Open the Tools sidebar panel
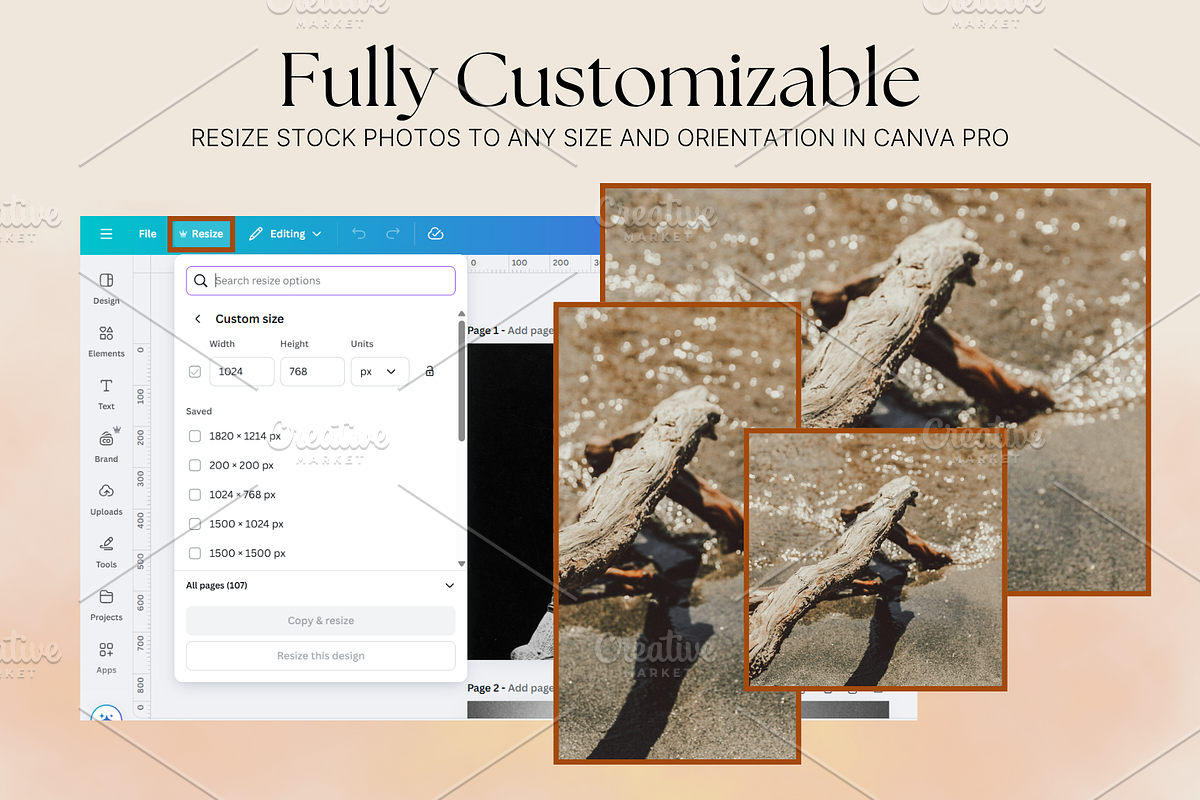Image resolution: width=1200 pixels, height=800 pixels. pos(106,552)
